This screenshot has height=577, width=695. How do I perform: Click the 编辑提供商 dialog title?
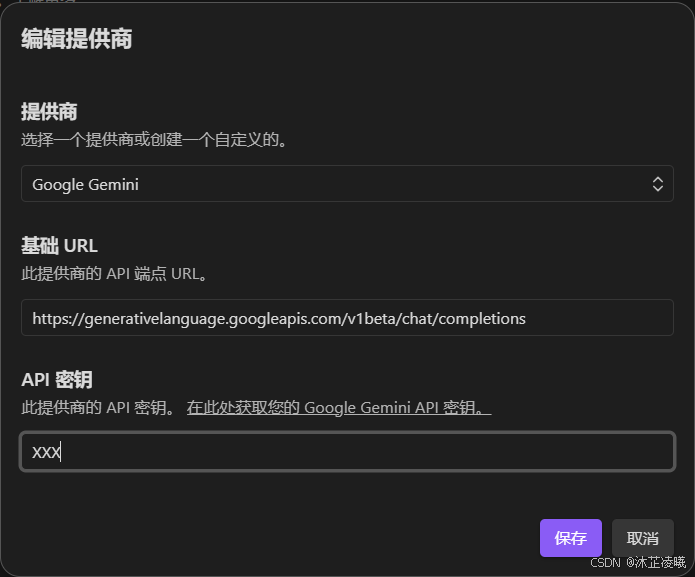point(77,39)
